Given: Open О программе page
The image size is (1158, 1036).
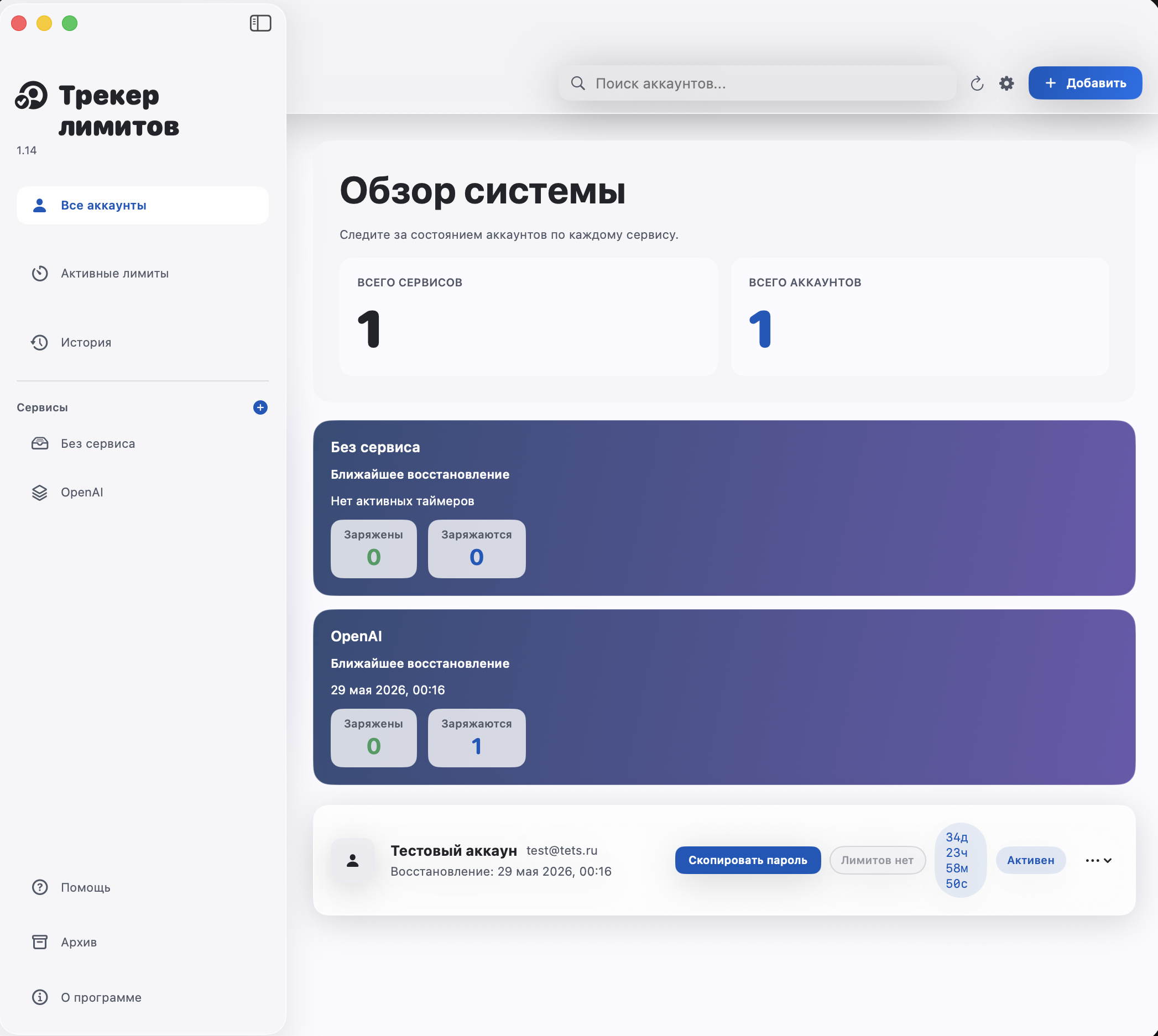Looking at the screenshot, I should pos(142,997).
